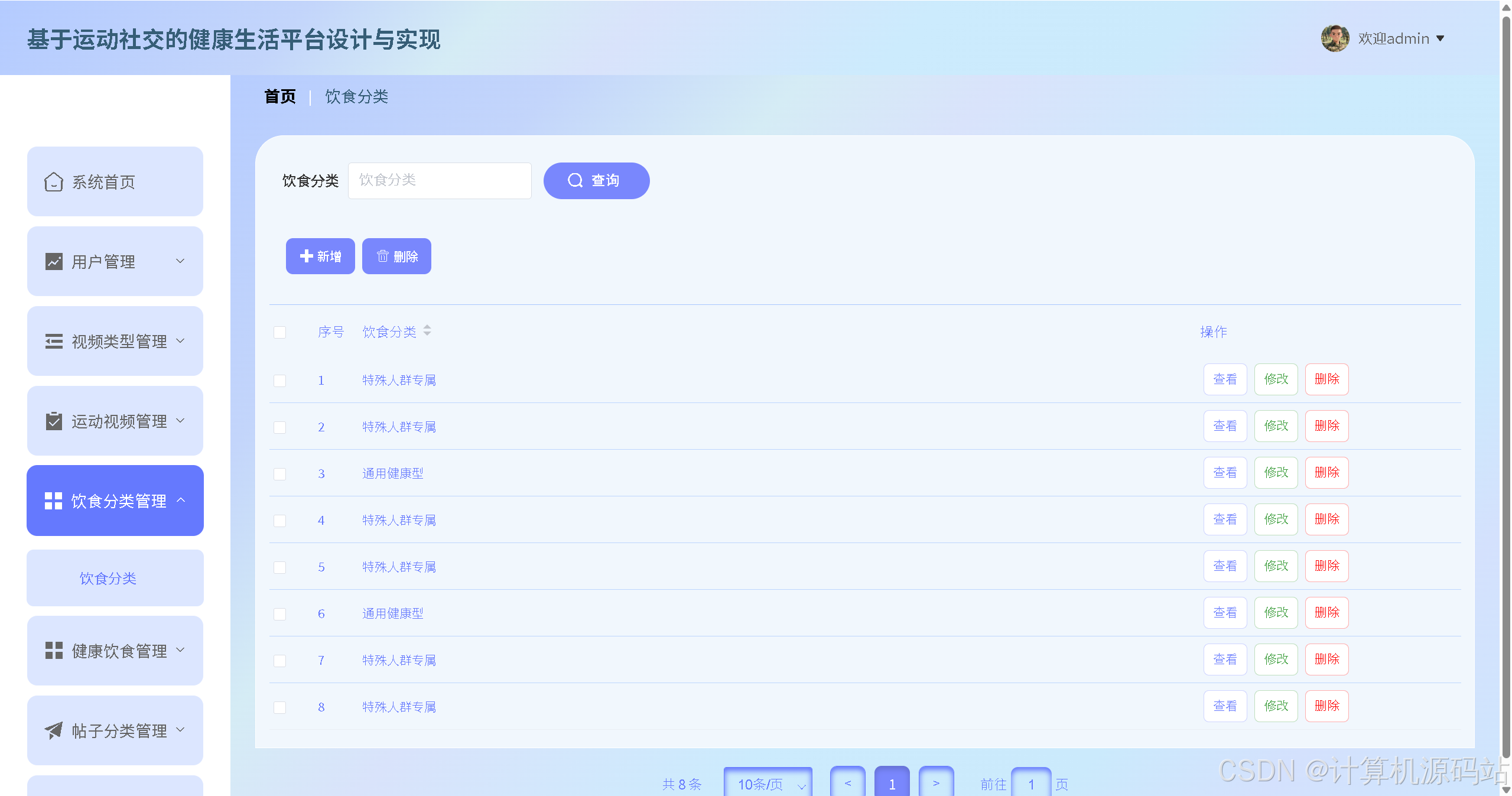Click 删除 for row 2
The height and width of the screenshot is (796, 1512).
coord(1327,425)
